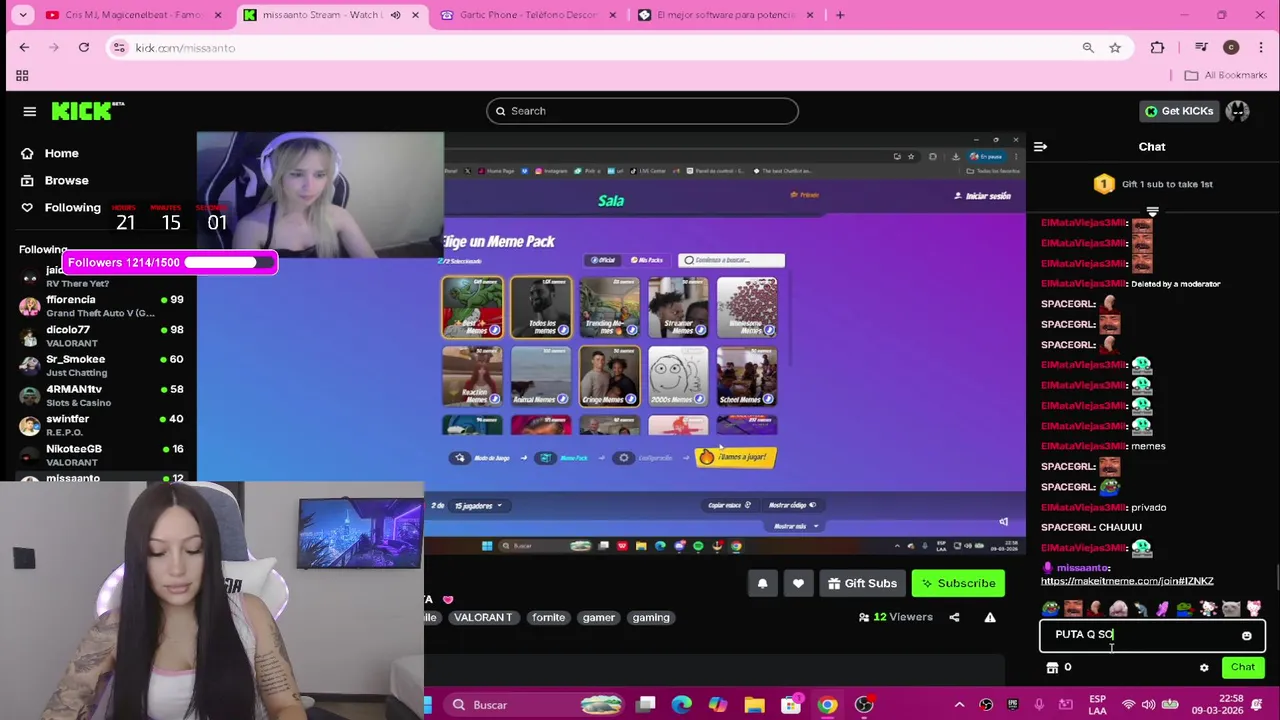Viewport: 1280px width, 720px height.
Task: Reload the Kick page
Action: pos(84,47)
